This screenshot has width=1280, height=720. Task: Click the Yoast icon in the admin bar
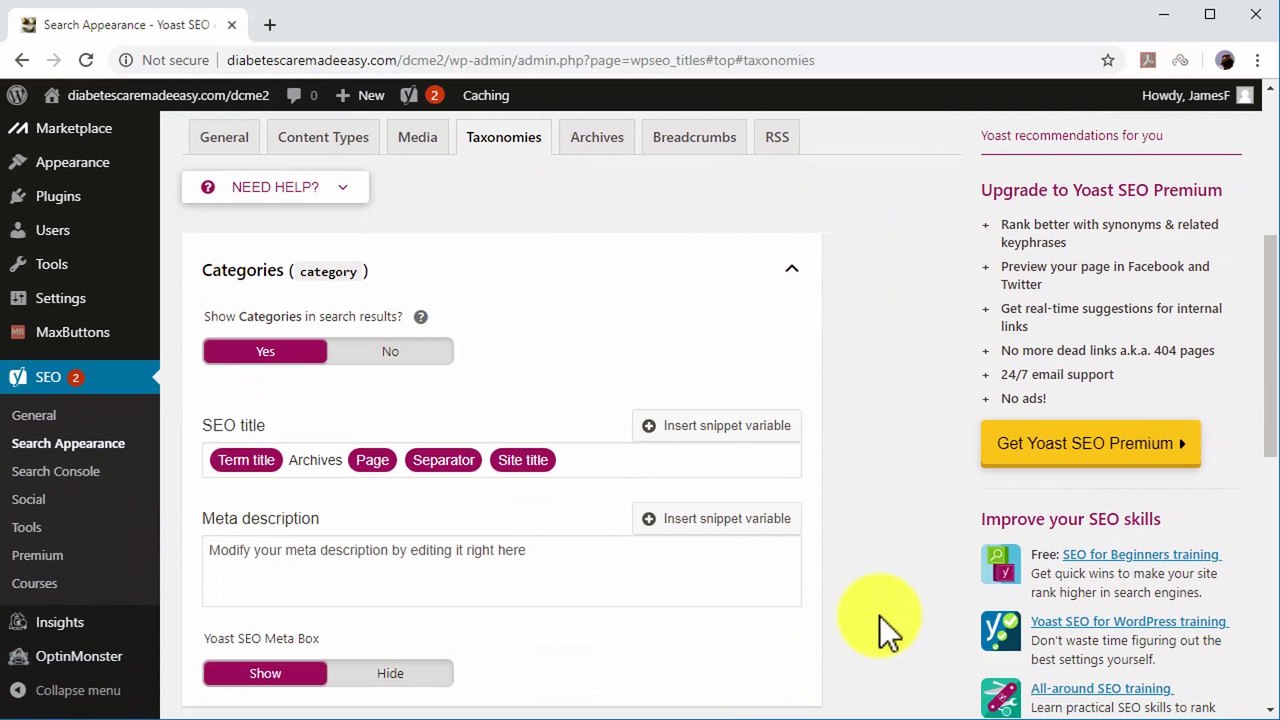coord(409,95)
